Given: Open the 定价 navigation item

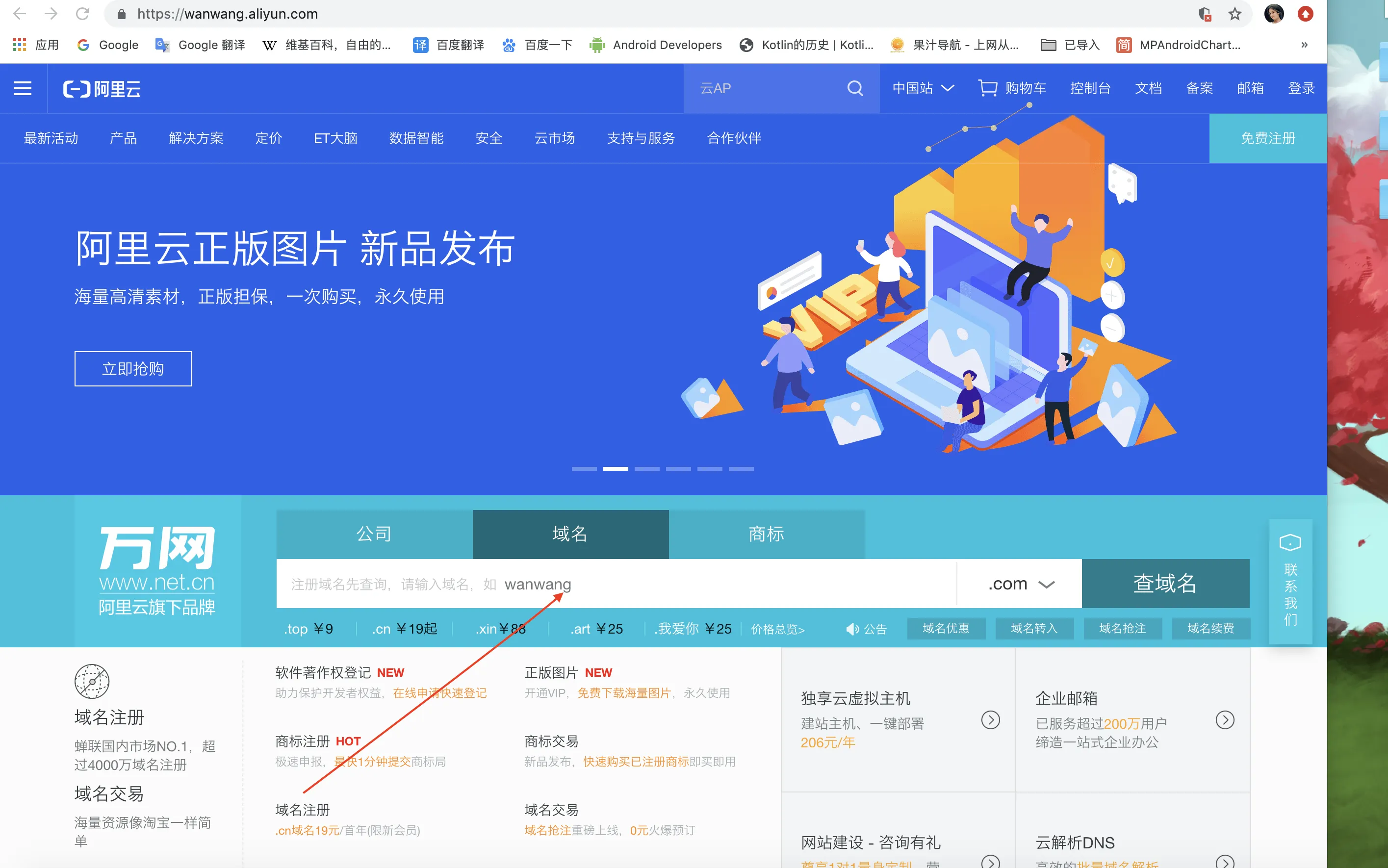Looking at the screenshot, I should (269, 138).
